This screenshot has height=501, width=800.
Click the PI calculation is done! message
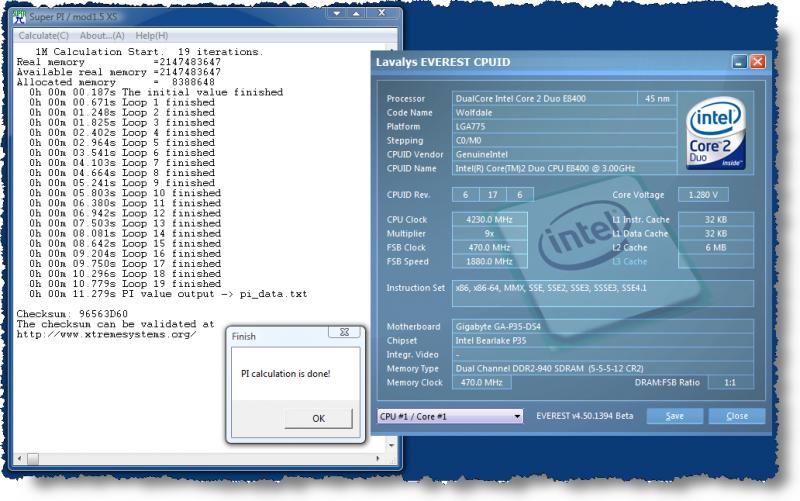[285, 374]
